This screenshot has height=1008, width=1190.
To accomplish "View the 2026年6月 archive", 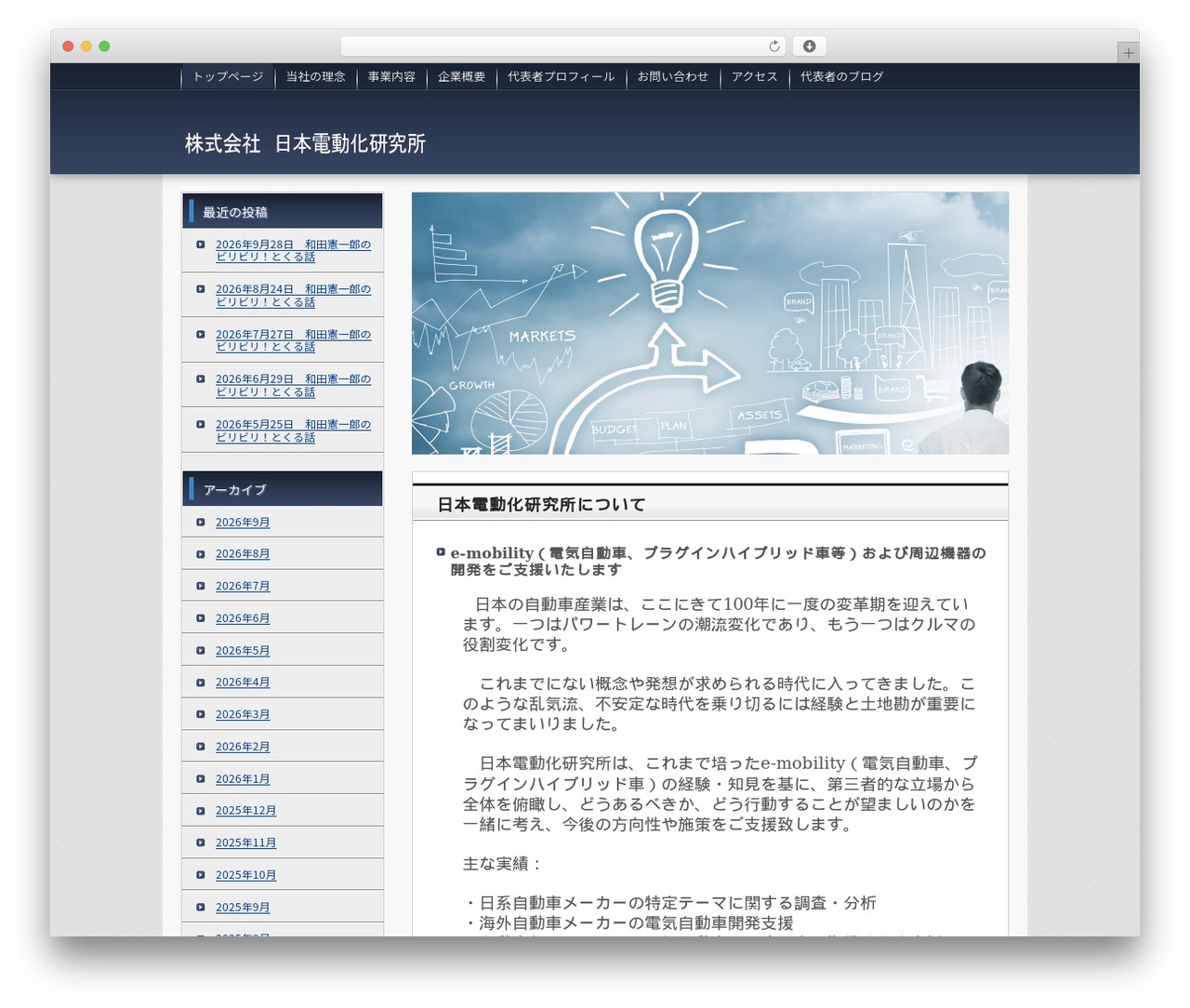I will point(243,618).
